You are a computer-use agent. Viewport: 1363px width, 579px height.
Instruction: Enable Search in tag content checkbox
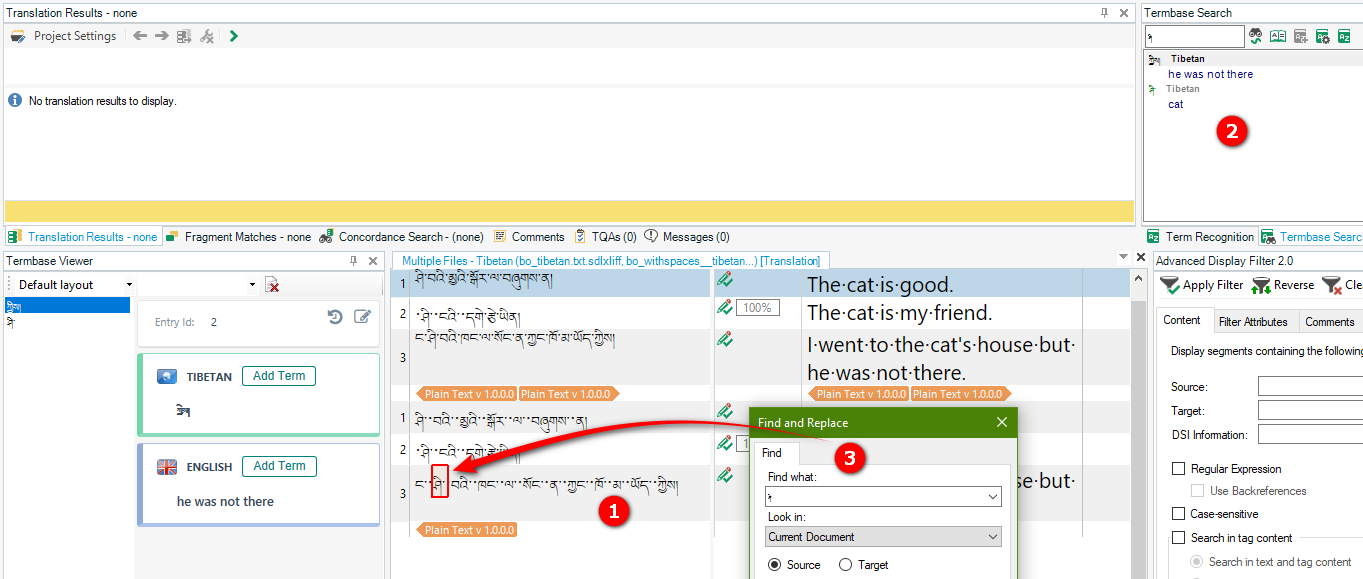1178,538
